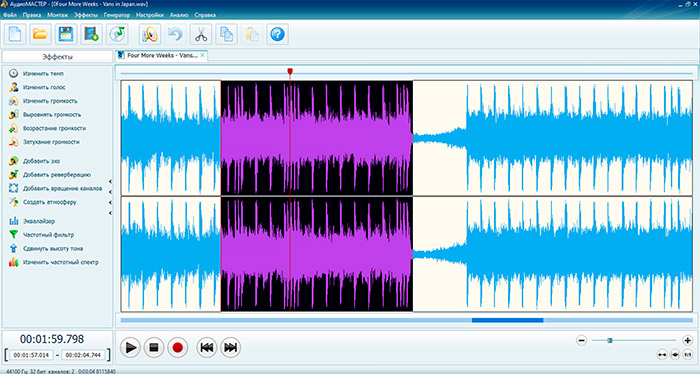Open the Генератор menu
The width and height of the screenshot is (700, 374).
tap(117, 15)
